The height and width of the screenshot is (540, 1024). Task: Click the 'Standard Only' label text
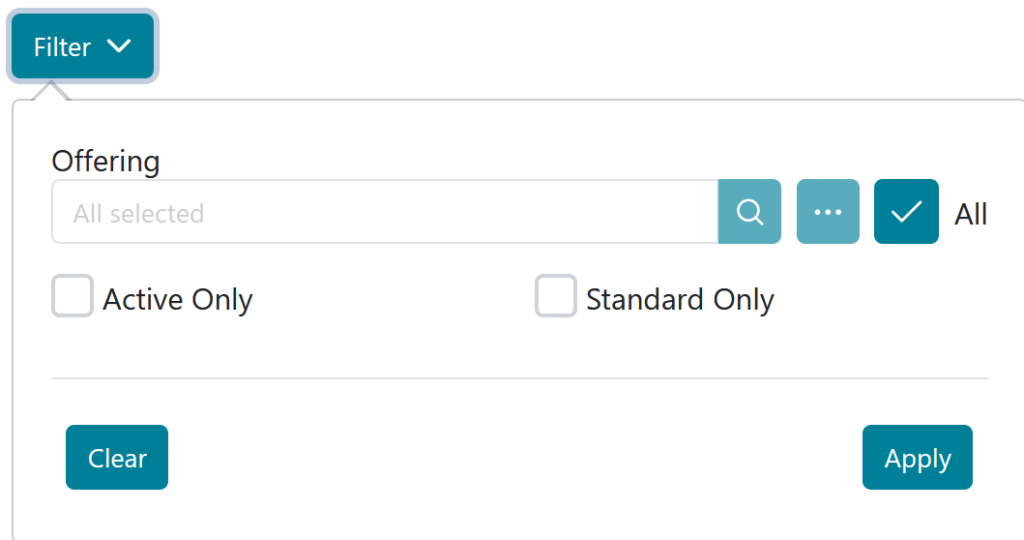click(x=680, y=300)
